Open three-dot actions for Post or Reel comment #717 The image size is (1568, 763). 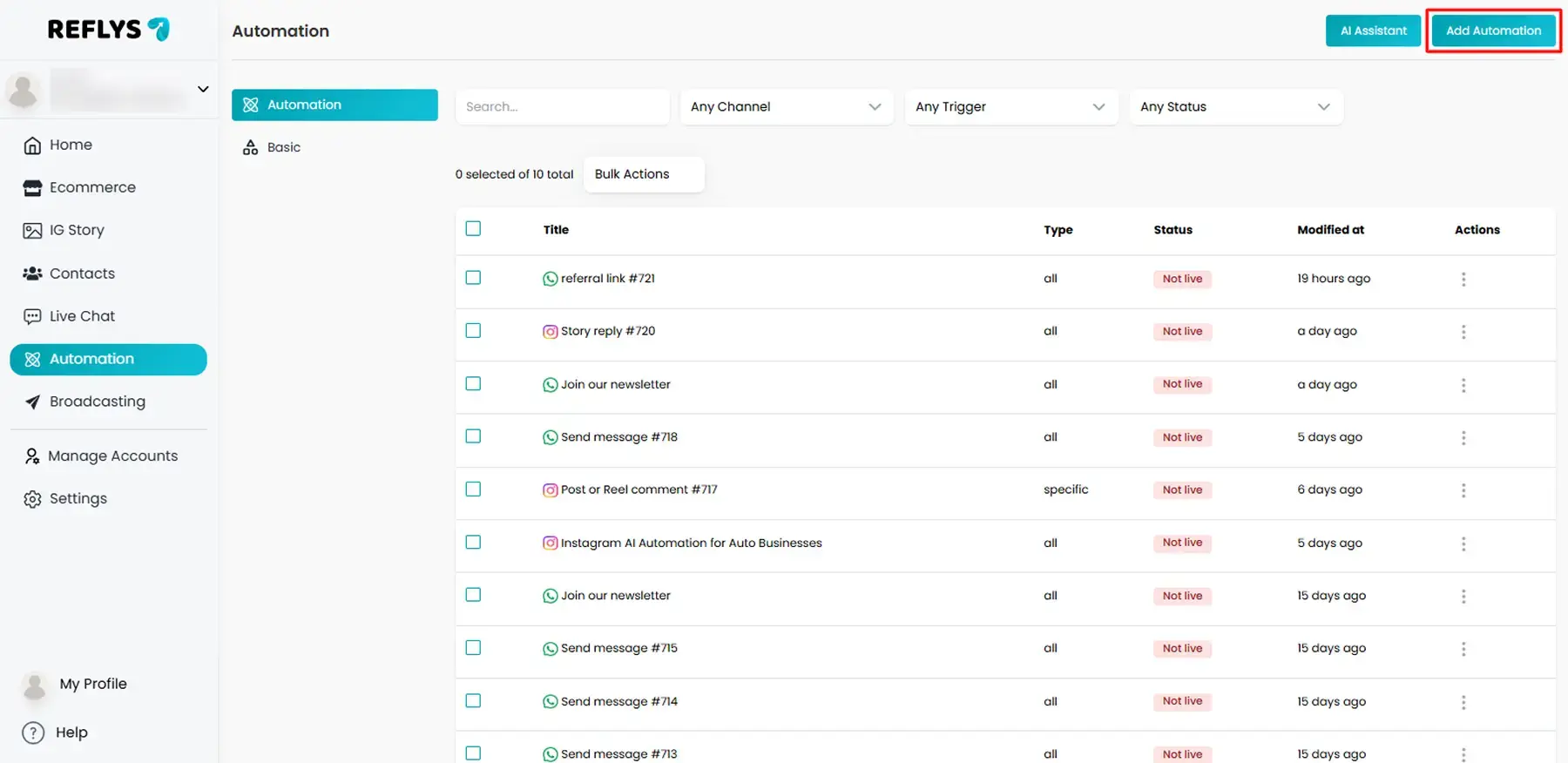(1463, 490)
